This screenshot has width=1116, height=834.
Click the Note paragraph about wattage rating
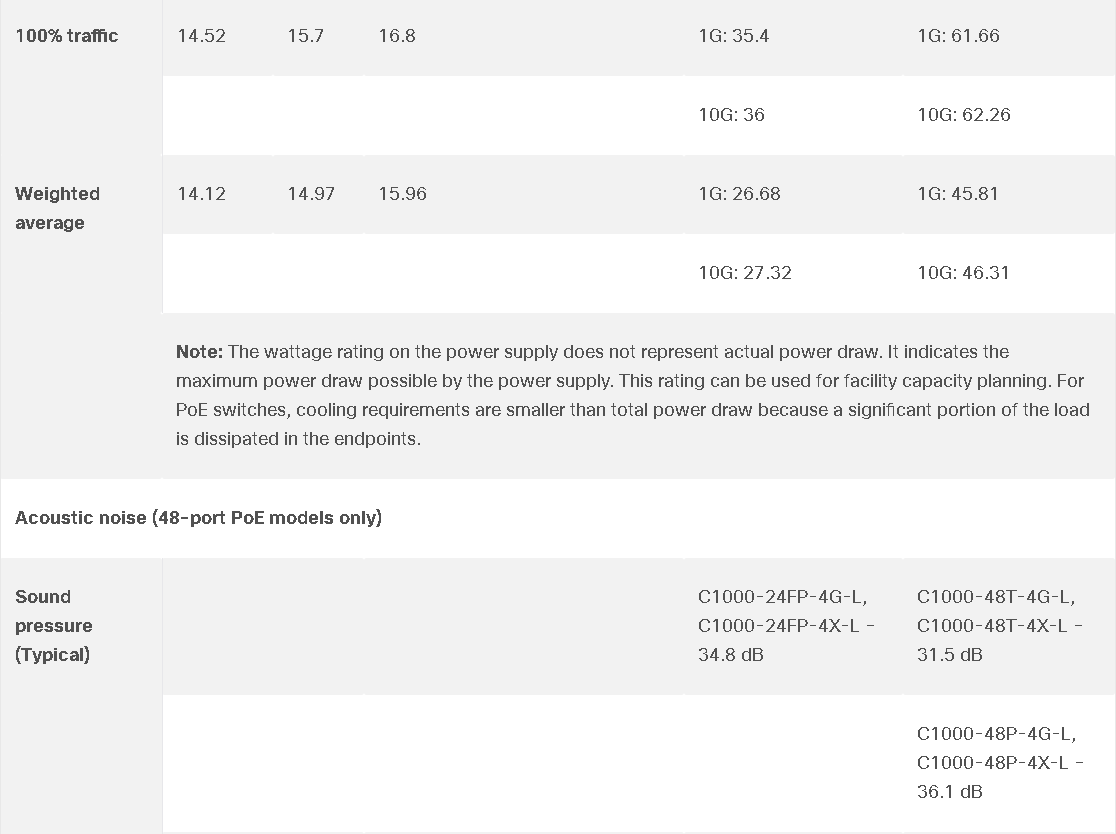click(x=633, y=395)
